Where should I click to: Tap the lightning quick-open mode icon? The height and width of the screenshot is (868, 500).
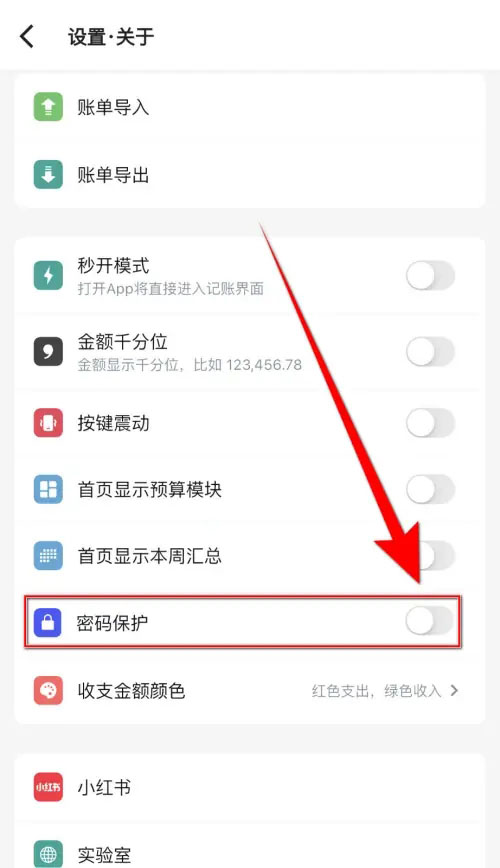click(48, 275)
